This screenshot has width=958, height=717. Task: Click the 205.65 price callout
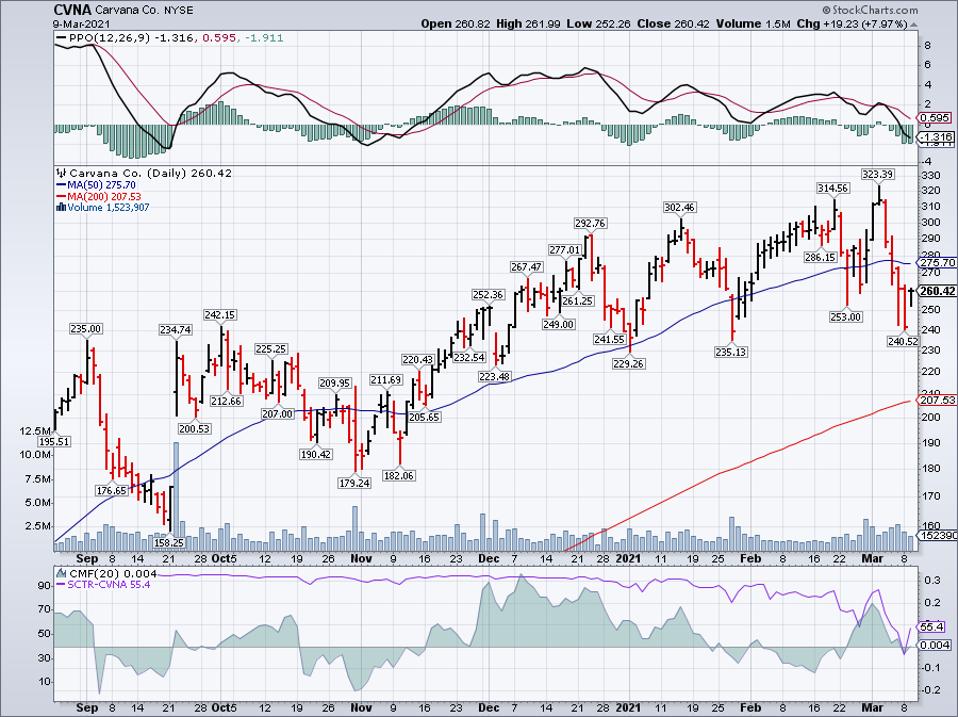(x=425, y=417)
